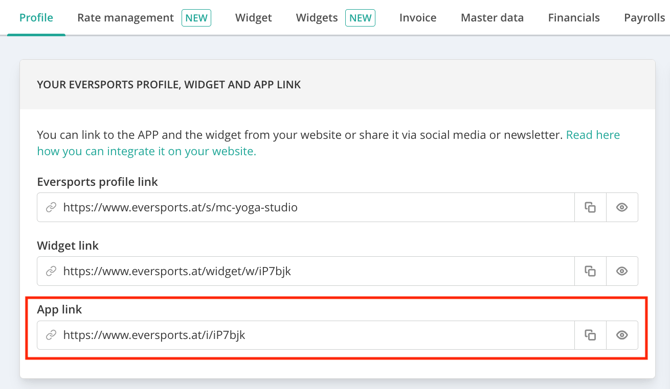Click the App link URL field
This screenshot has width=670, height=389.
[x=306, y=335]
